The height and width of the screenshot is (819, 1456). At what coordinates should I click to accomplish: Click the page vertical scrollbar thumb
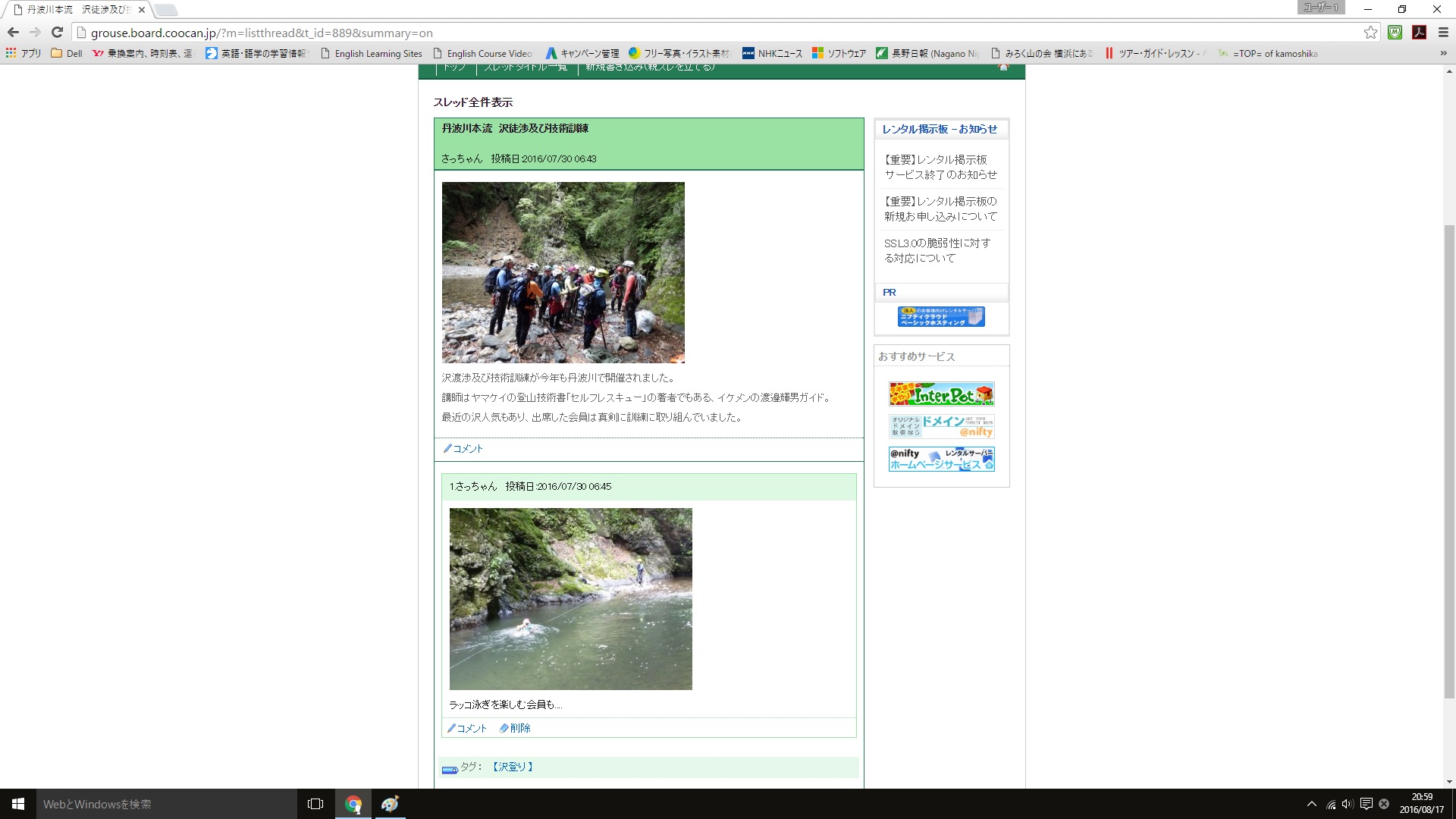[x=1449, y=463]
